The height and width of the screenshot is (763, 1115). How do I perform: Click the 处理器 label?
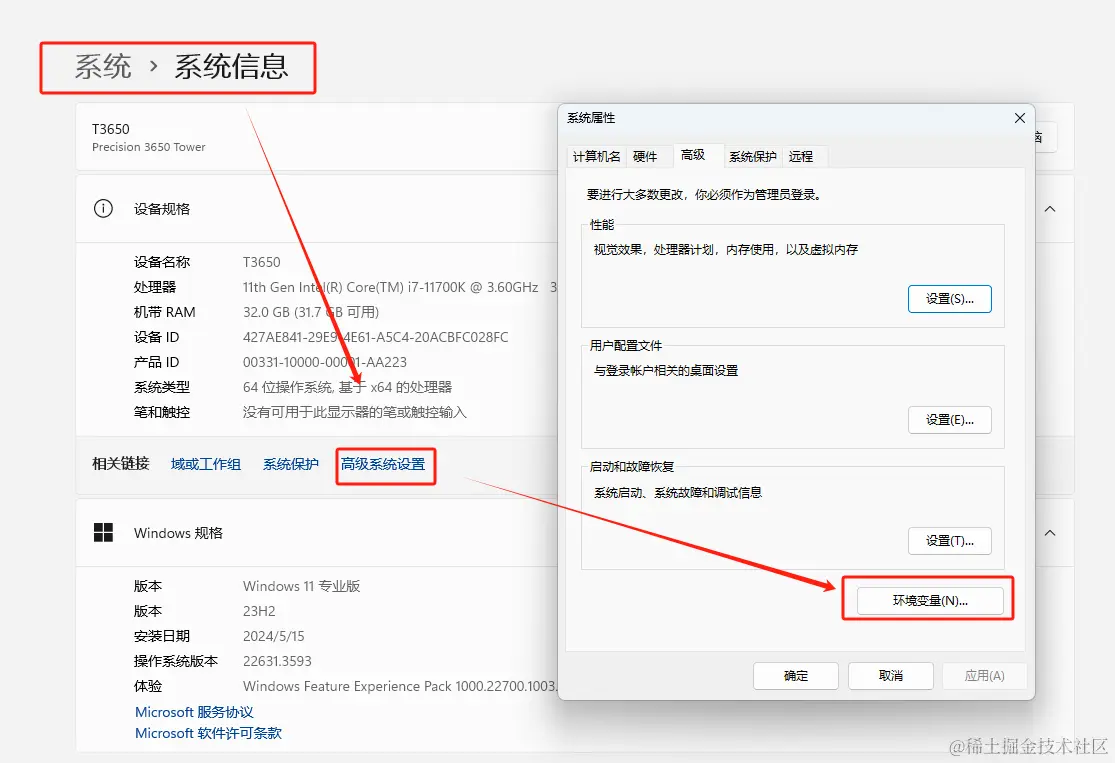pyautogui.click(x=155, y=287)
